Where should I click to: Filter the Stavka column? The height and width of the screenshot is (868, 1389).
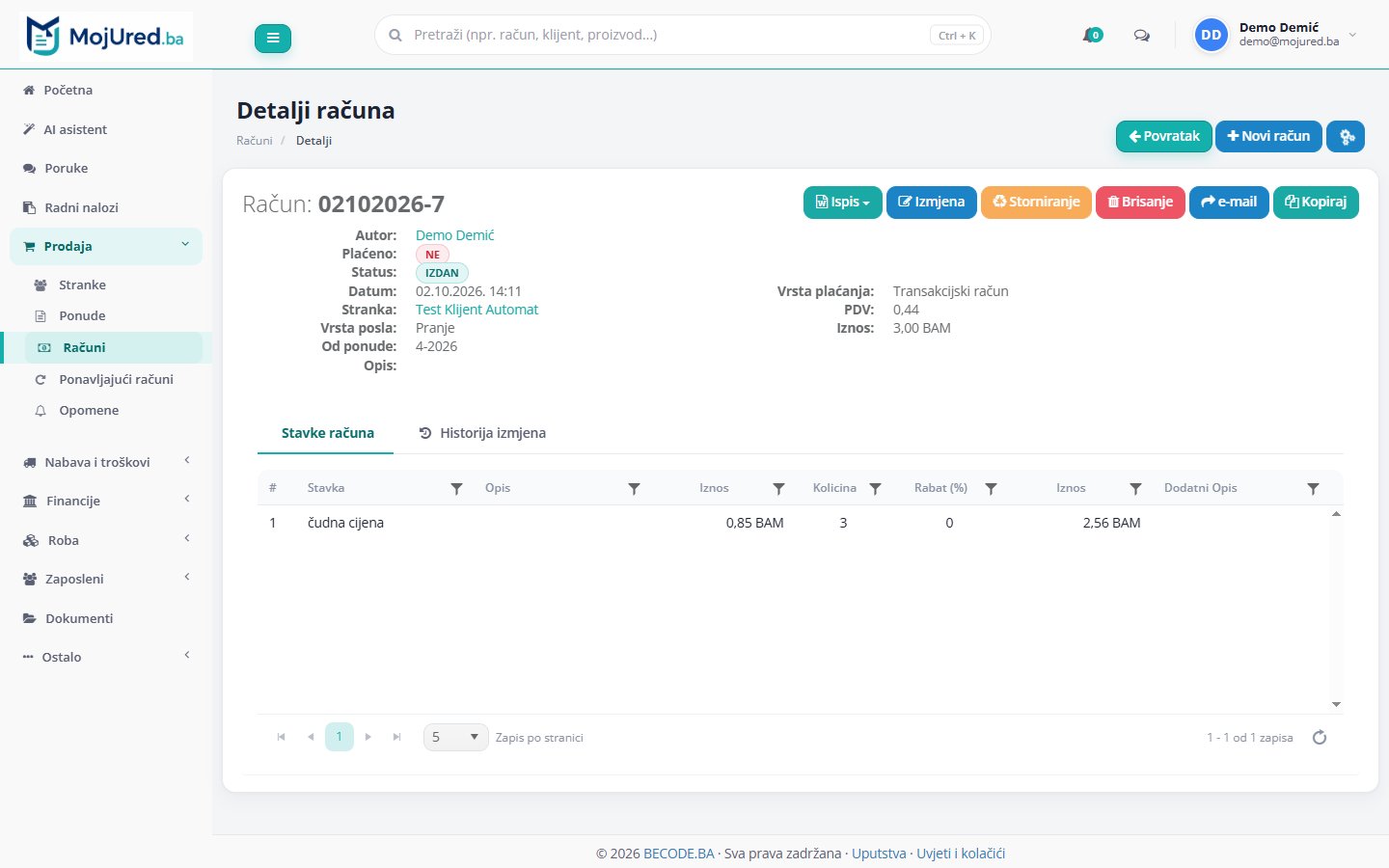click(x=457, y=489)
